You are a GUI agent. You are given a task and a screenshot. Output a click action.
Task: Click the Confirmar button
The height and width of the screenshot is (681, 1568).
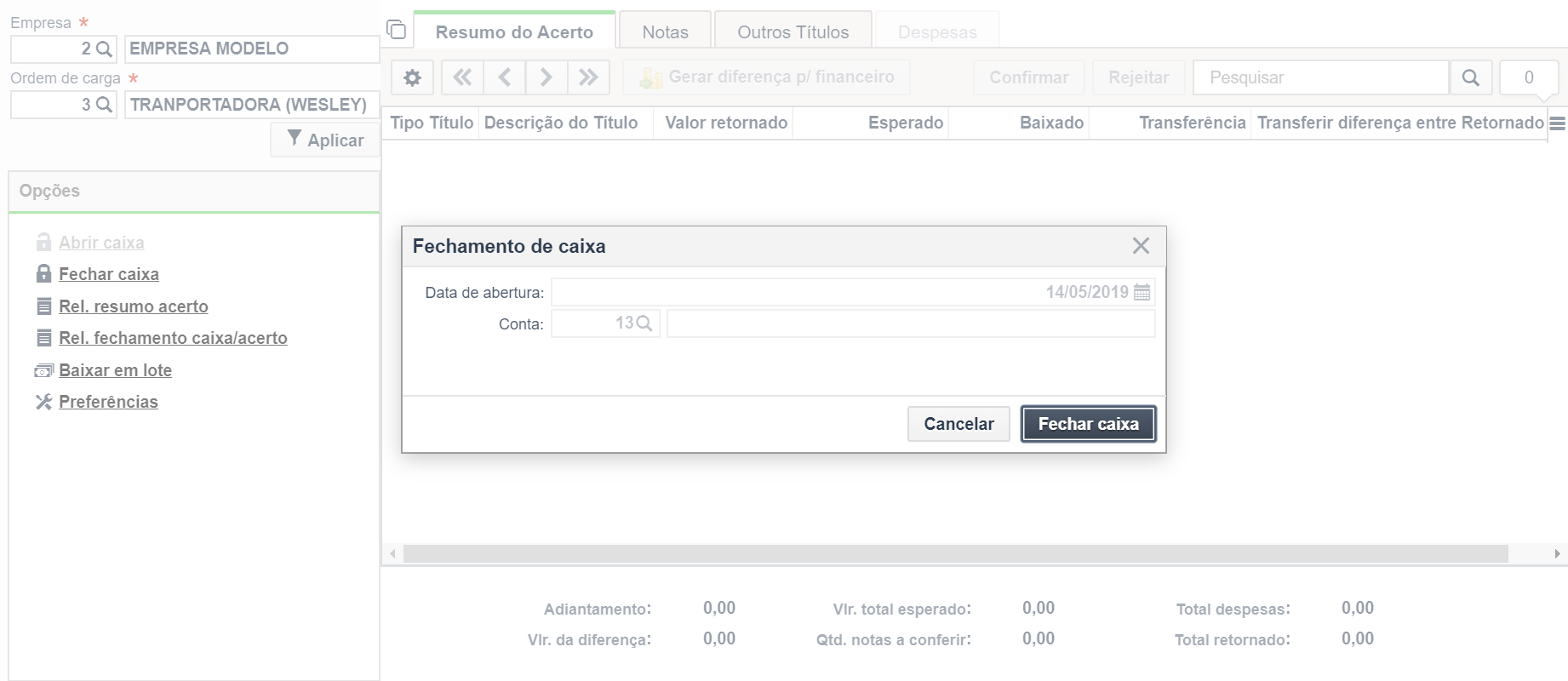click(x=1028, y=77)
